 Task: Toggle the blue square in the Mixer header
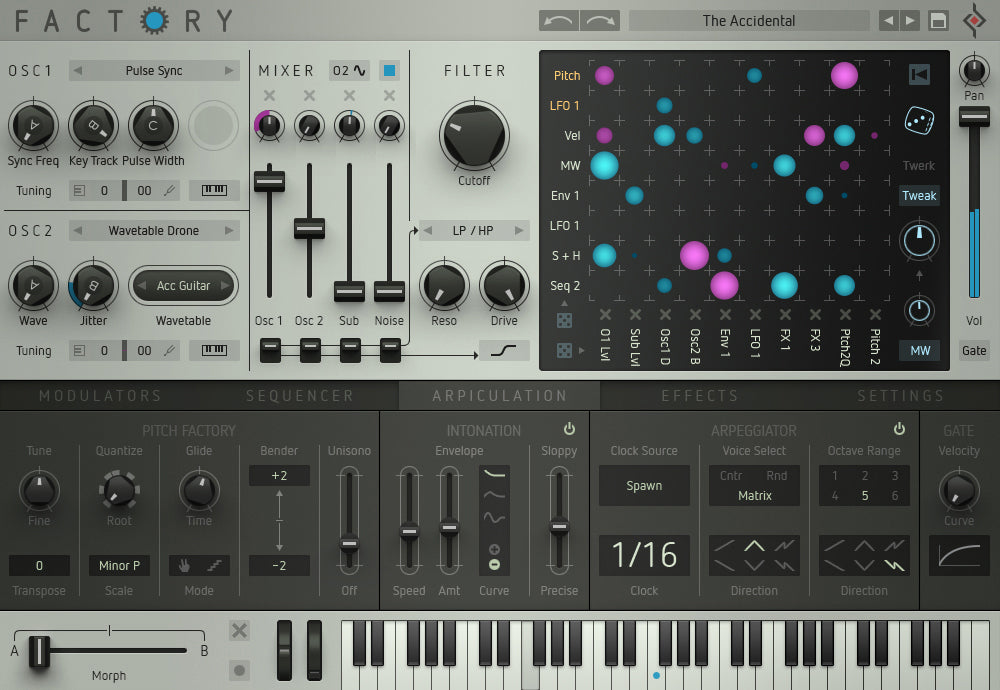[388, 70]
